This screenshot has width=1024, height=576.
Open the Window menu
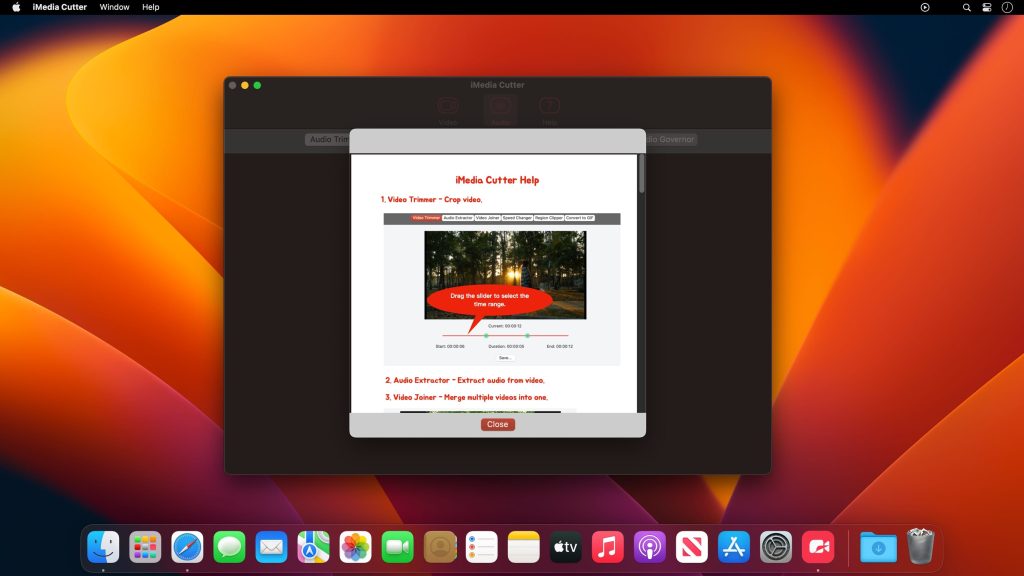tap(114, 7)
